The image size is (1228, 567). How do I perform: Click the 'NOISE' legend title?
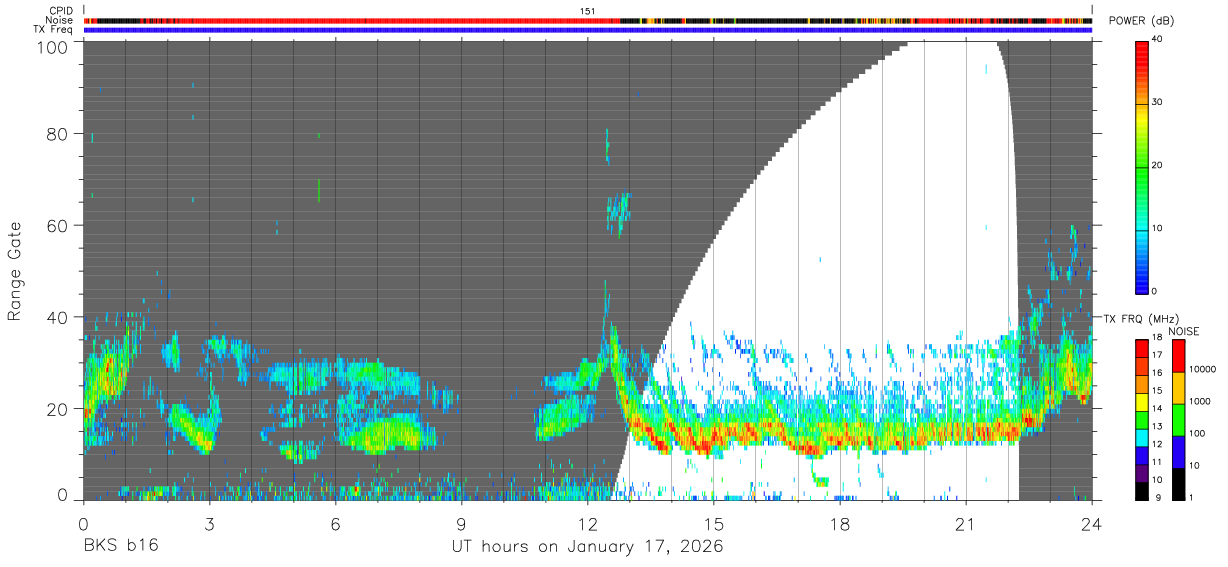pyautogui.click(x=1183, y=331)
